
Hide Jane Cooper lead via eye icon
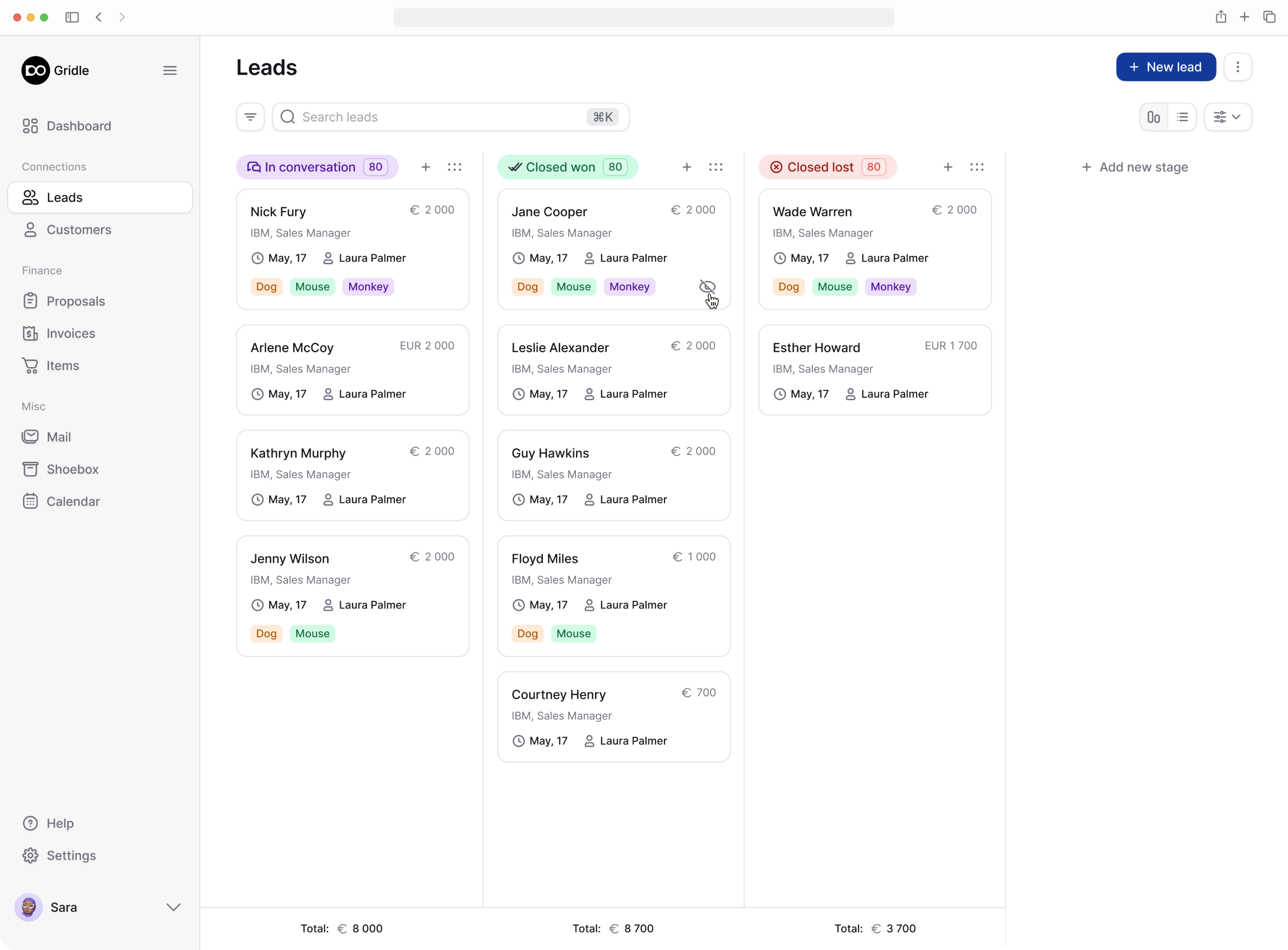pyautogui.click(x=707, y=287)
